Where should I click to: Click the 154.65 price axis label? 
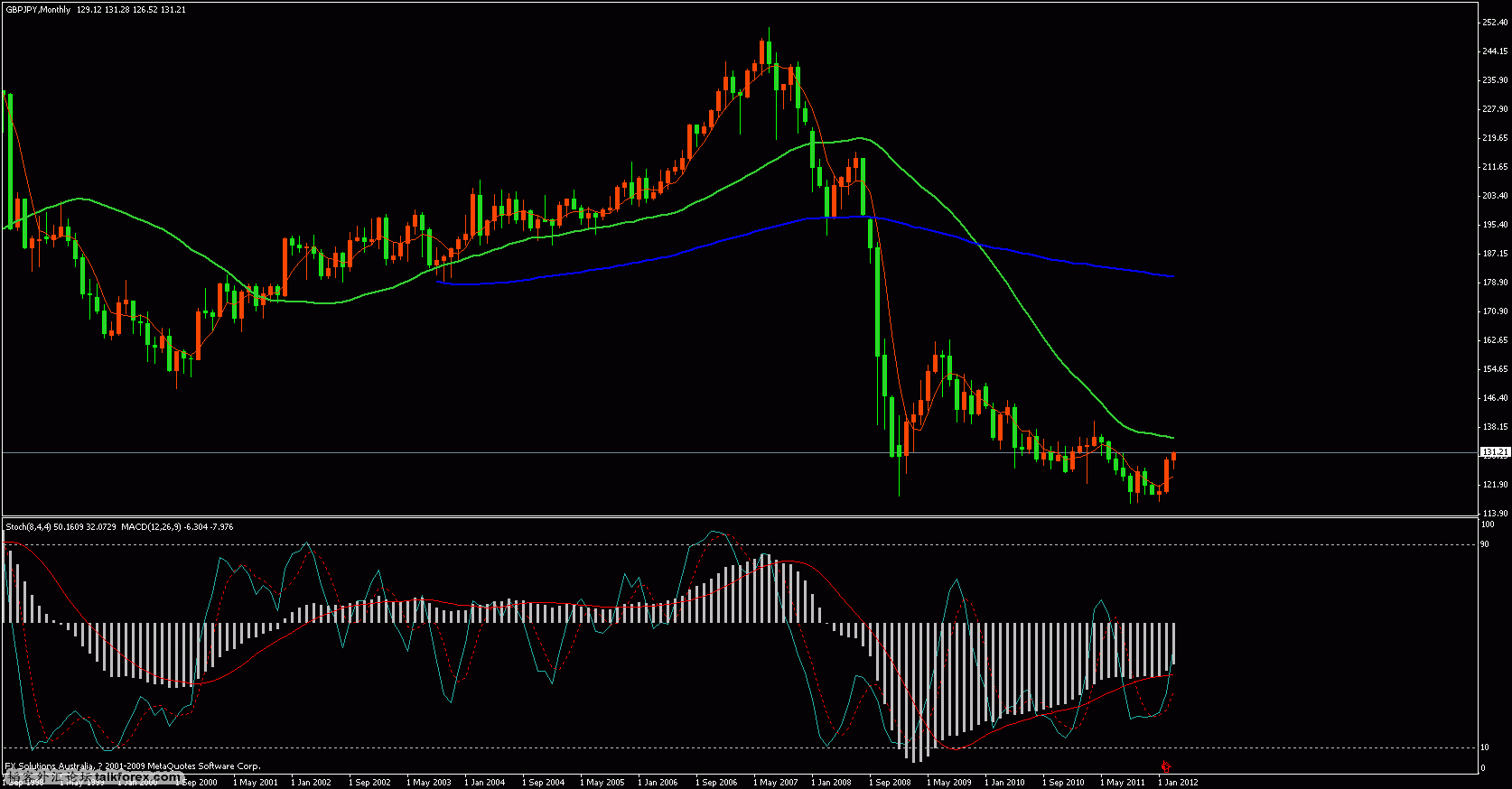tap(1495, 369)
